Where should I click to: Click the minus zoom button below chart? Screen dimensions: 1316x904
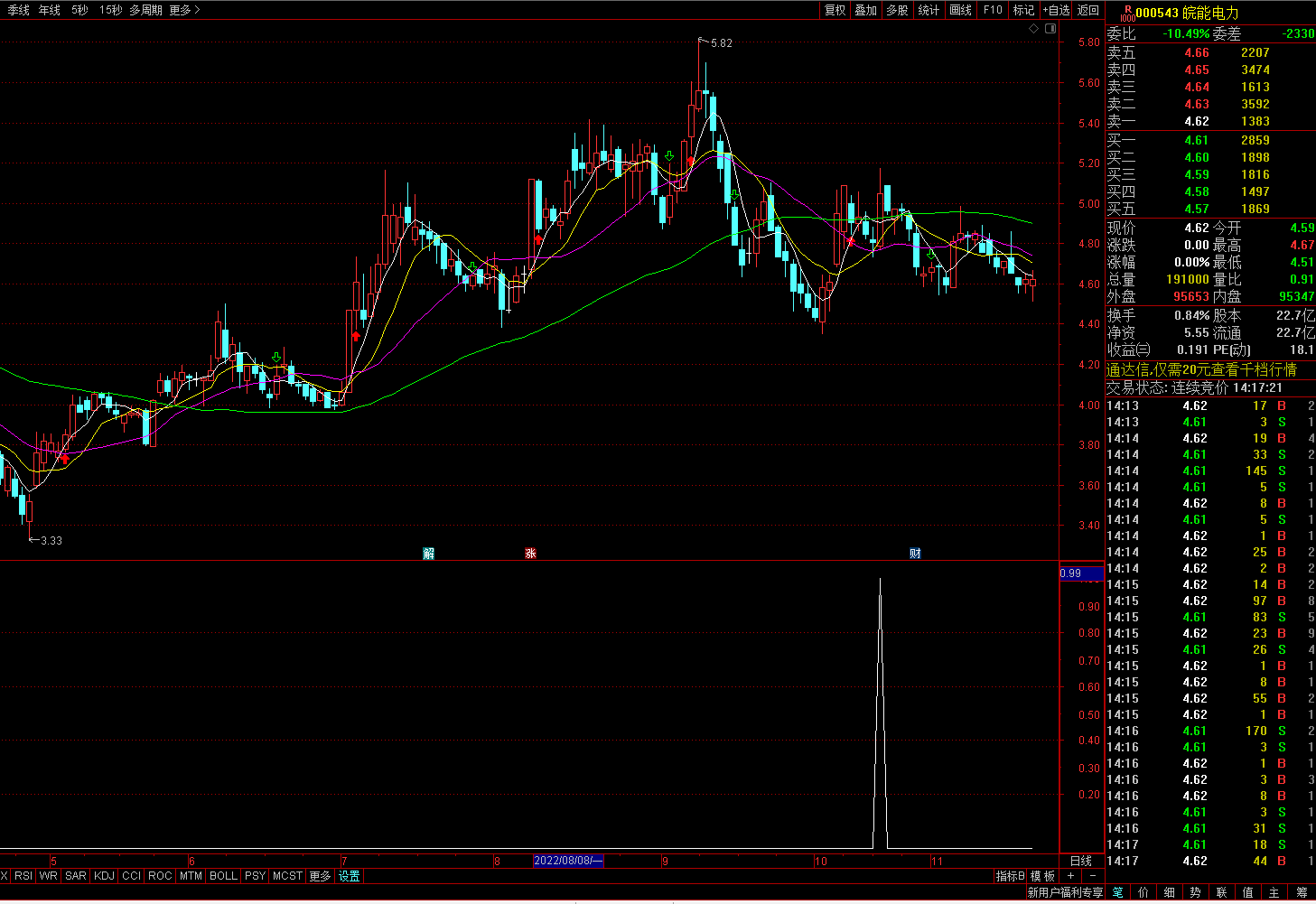point(1093,876)
